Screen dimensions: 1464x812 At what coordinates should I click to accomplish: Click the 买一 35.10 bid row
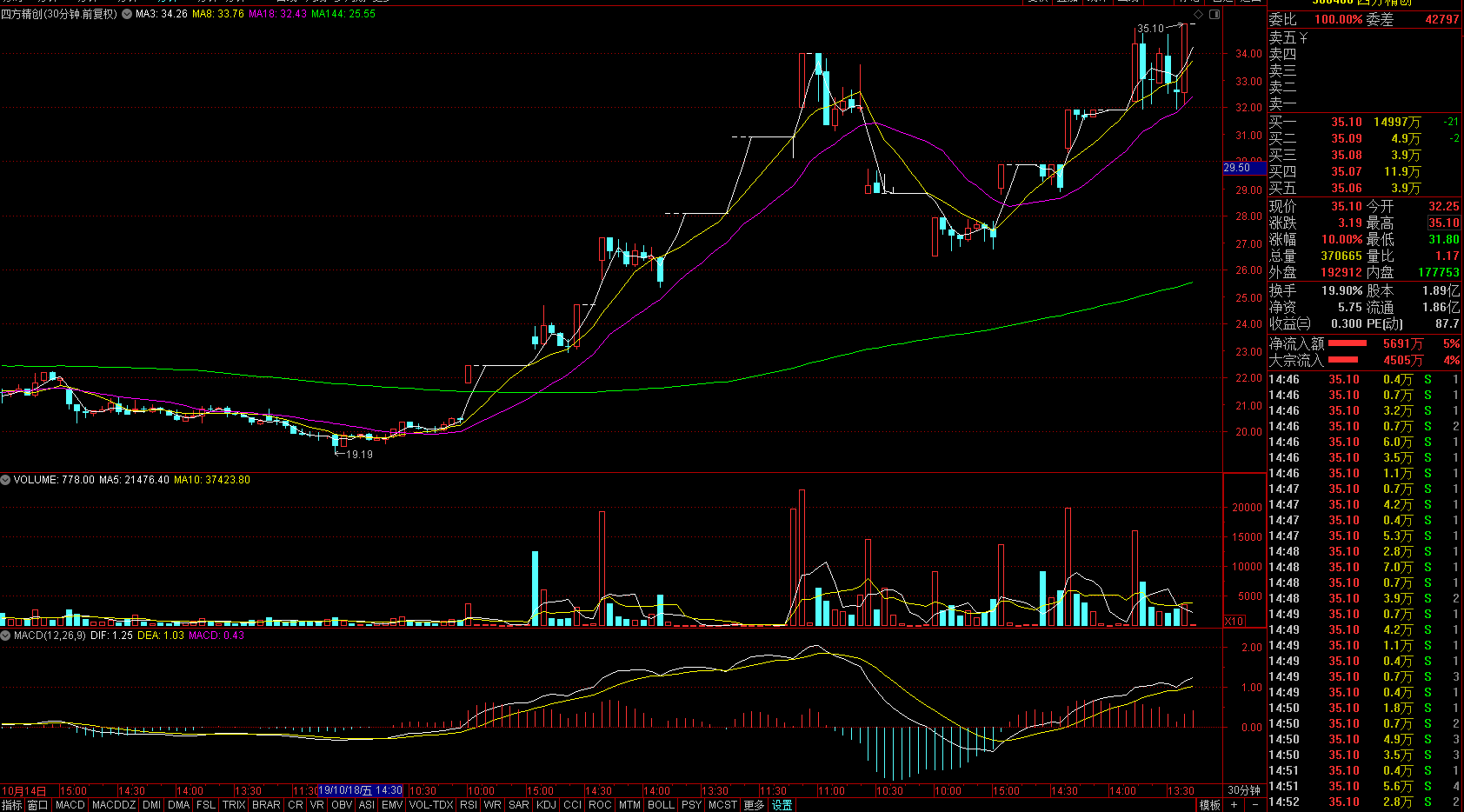[x=1364, y=122]
